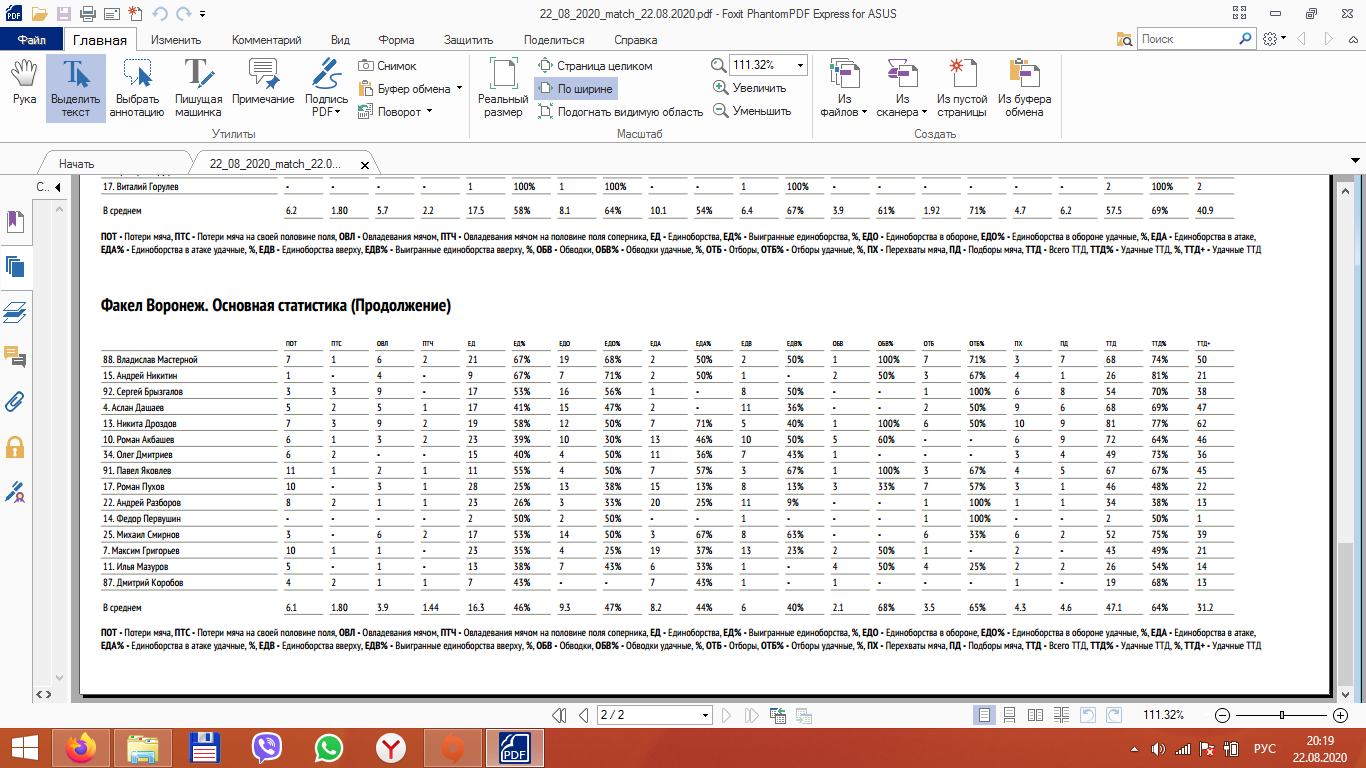Screen dimensions: 1366x768
Task: Select the Hand (Рука) tool
Action: tap(25, 85)
